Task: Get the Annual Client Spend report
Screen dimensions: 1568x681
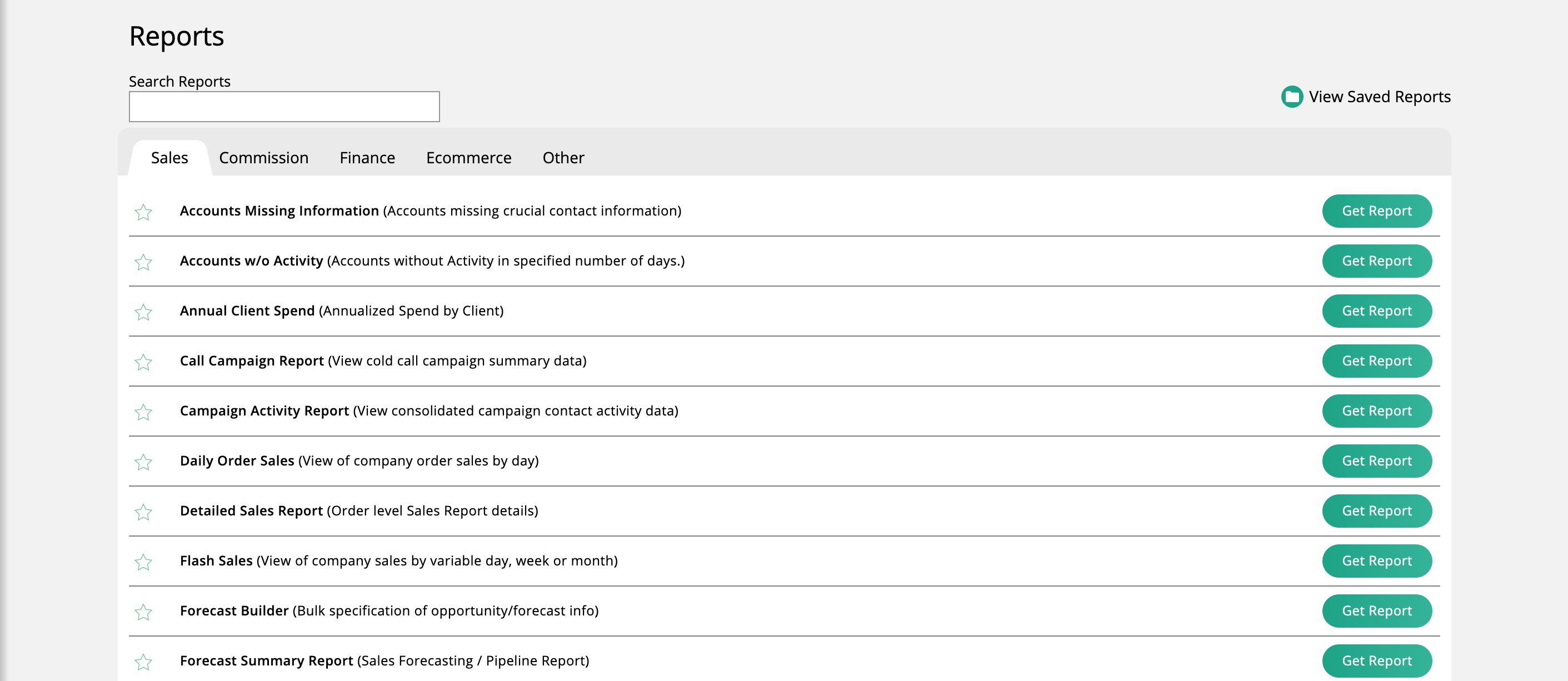Action: 1376,311
